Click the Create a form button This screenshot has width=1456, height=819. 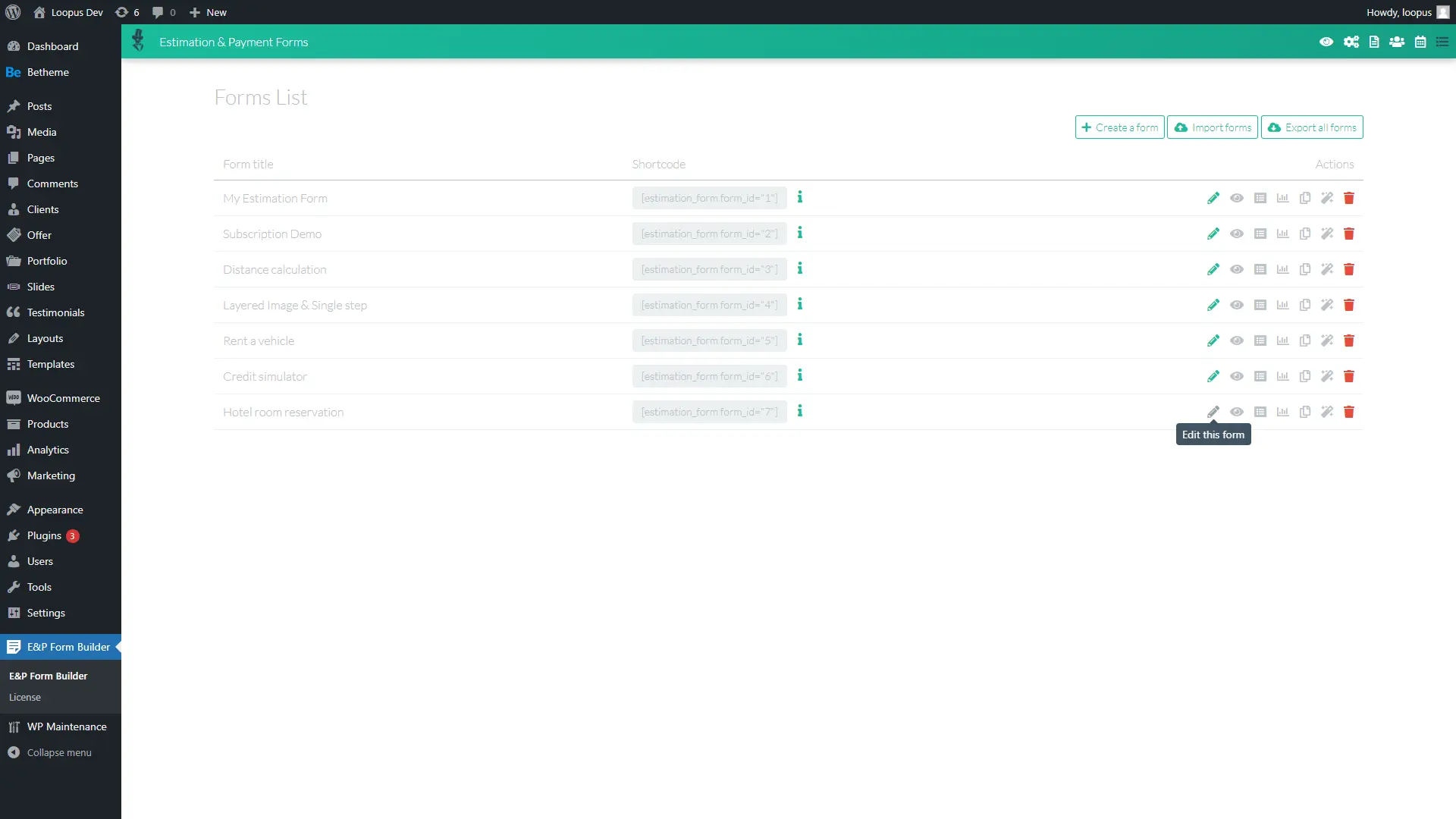pos(1120,127)
